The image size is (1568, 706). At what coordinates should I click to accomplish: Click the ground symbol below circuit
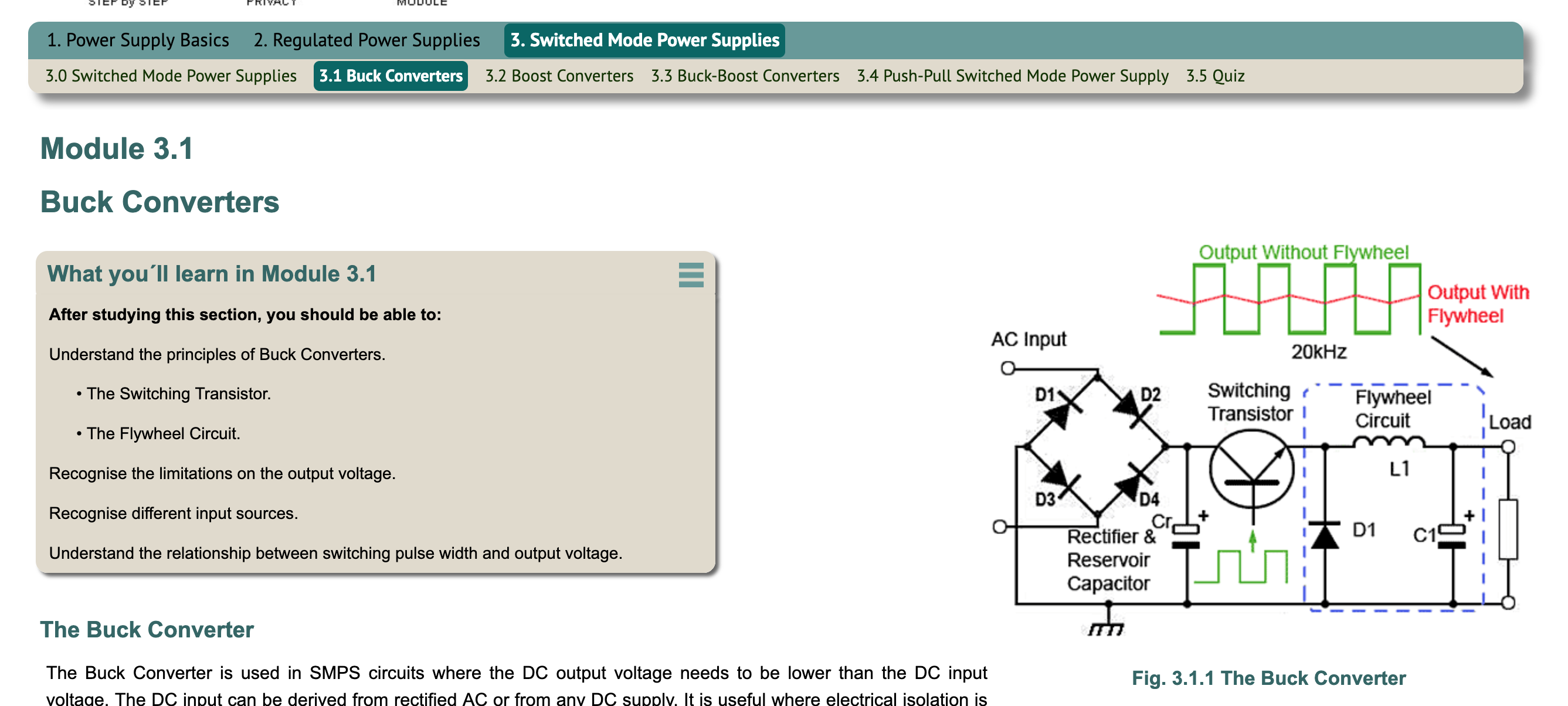click(1107, 627)
